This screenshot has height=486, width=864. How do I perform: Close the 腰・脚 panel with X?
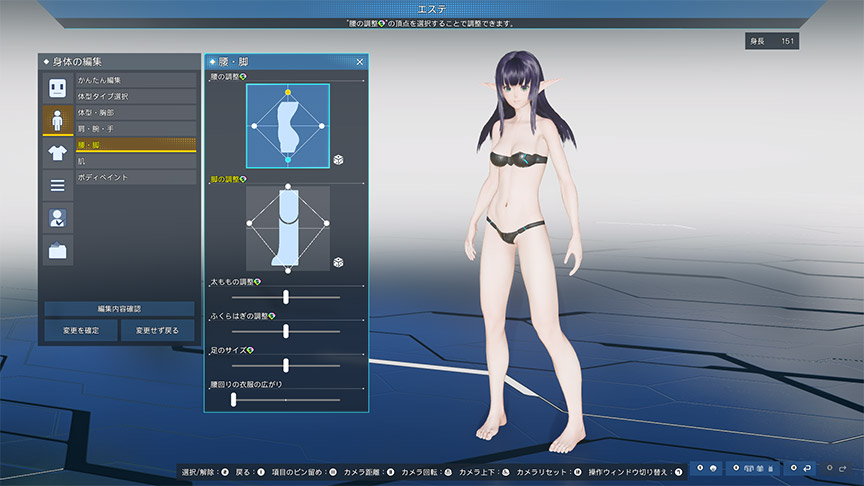(360, 62)
